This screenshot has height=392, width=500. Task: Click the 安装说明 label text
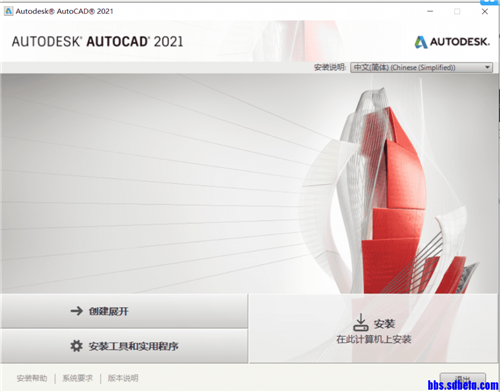tap(330, 67)
